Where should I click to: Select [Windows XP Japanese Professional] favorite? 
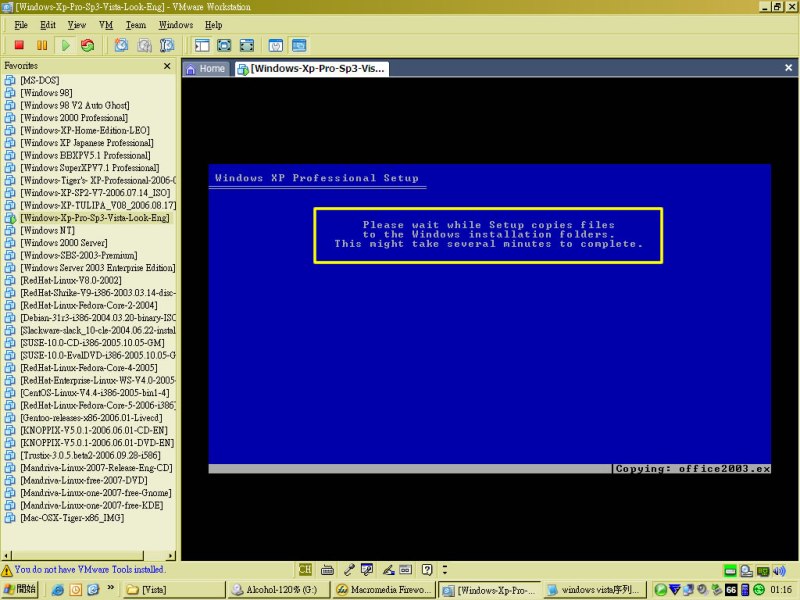(x=87, y=142)
